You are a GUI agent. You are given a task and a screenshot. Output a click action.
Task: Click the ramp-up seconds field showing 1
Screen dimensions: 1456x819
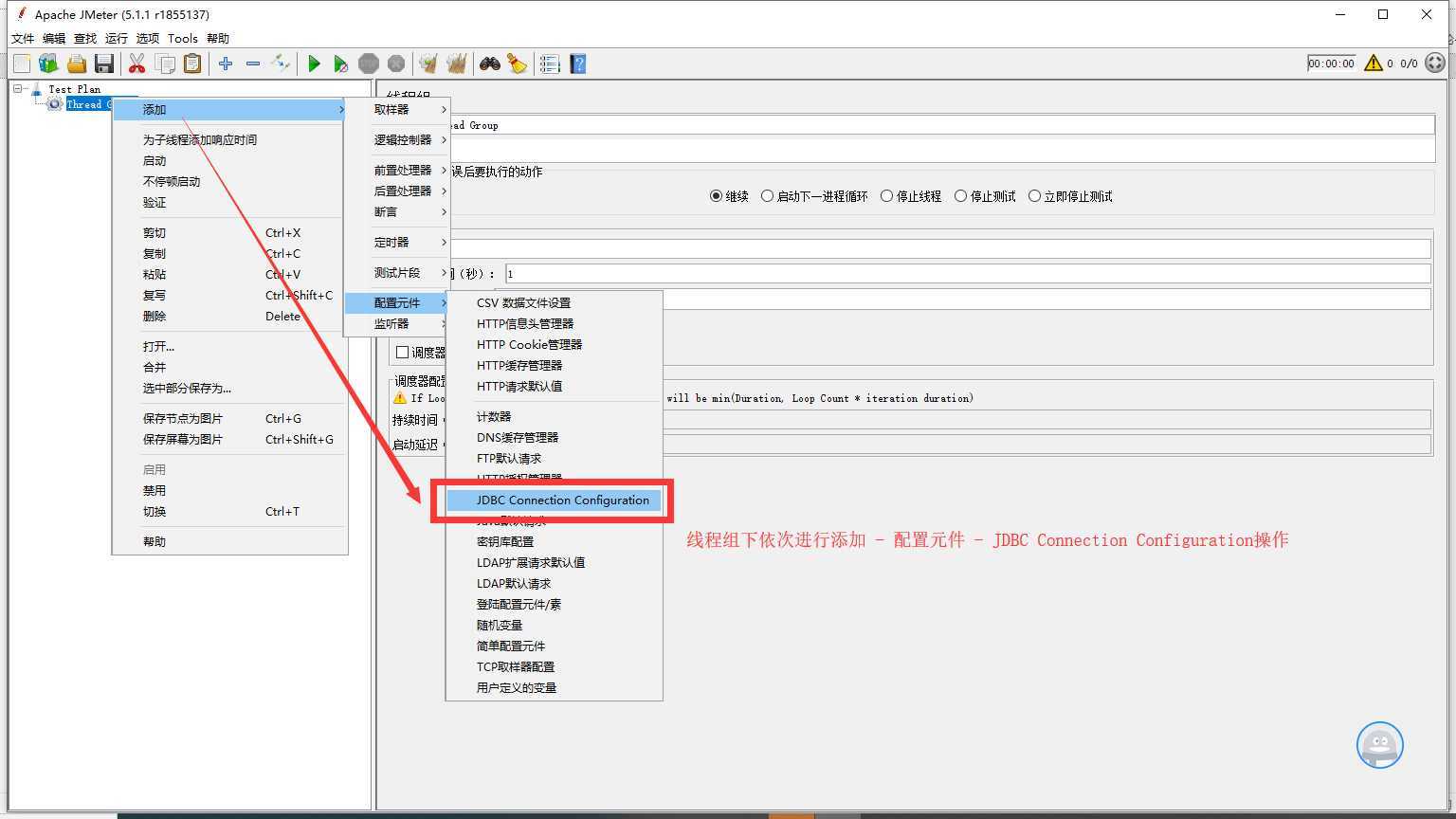(x=968, y=273)
